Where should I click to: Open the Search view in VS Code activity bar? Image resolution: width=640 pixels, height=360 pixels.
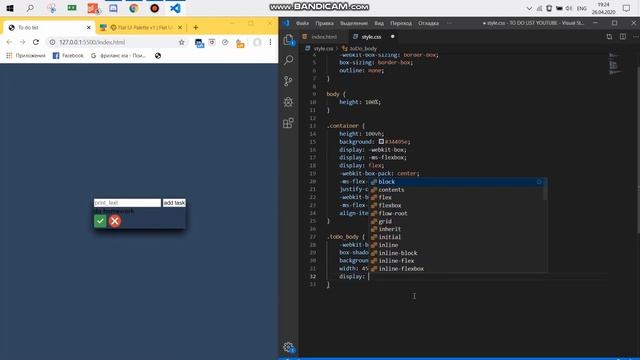pyautogui.click(x=289, y=60)
